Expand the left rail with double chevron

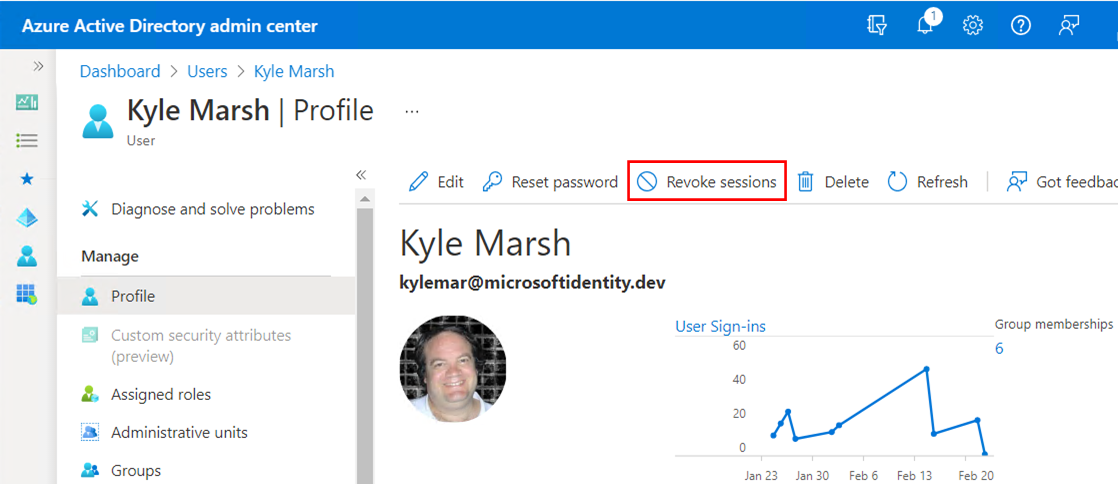(x=39, y=66)
